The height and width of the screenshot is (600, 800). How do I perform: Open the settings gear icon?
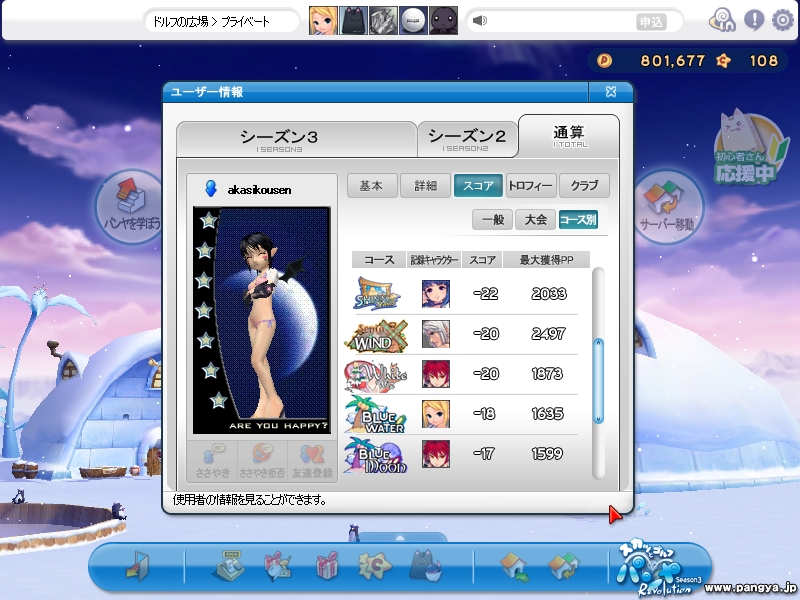(782, 20)
